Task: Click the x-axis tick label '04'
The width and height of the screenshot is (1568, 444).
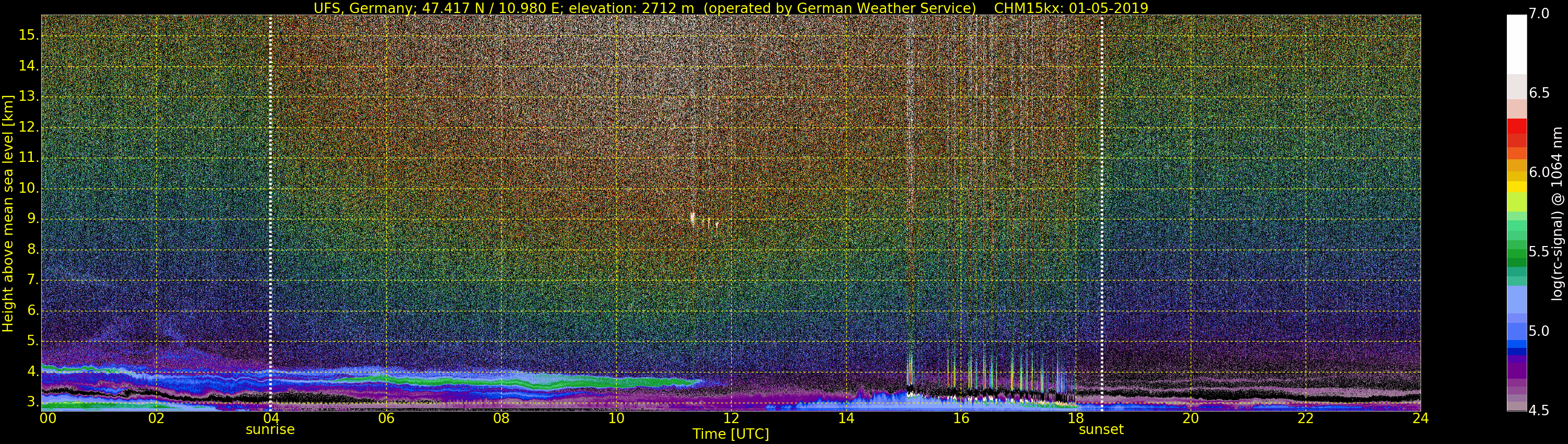Action: [271, 418]
